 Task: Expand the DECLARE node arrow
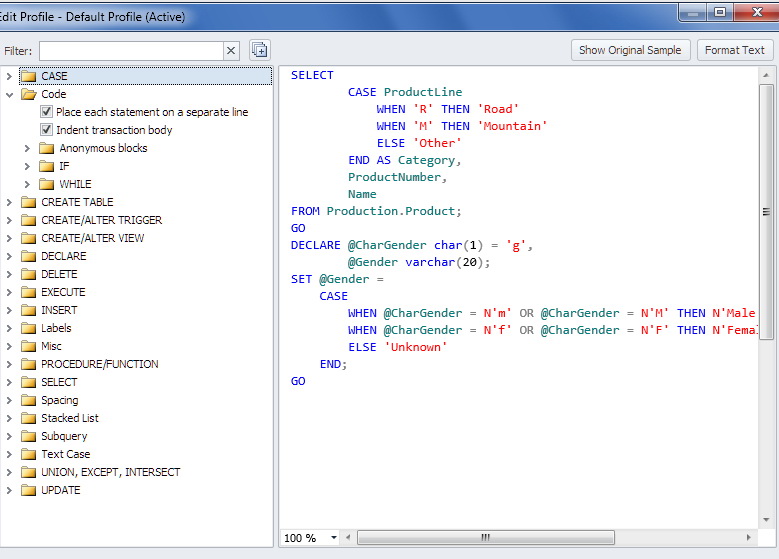coord(9,256)
